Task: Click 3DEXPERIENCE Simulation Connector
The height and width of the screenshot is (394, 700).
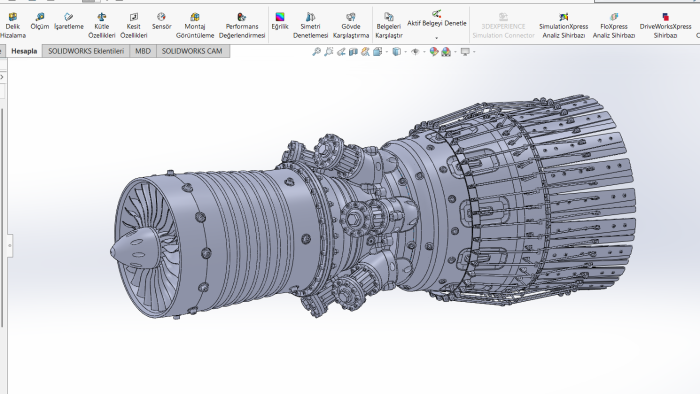Action: pyautogui.click(x=503, y=25)
